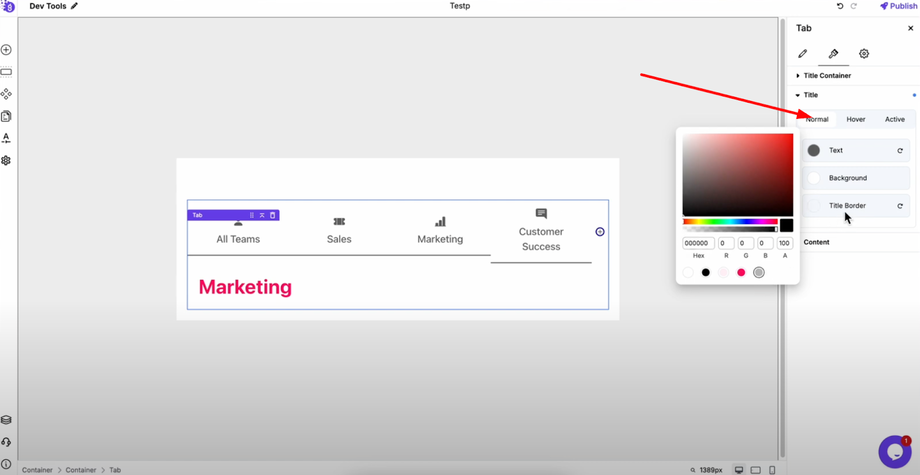Screen dimensions: 920x475
Task: Open the pages icon in left sidebar
Action: coord(6,116)
